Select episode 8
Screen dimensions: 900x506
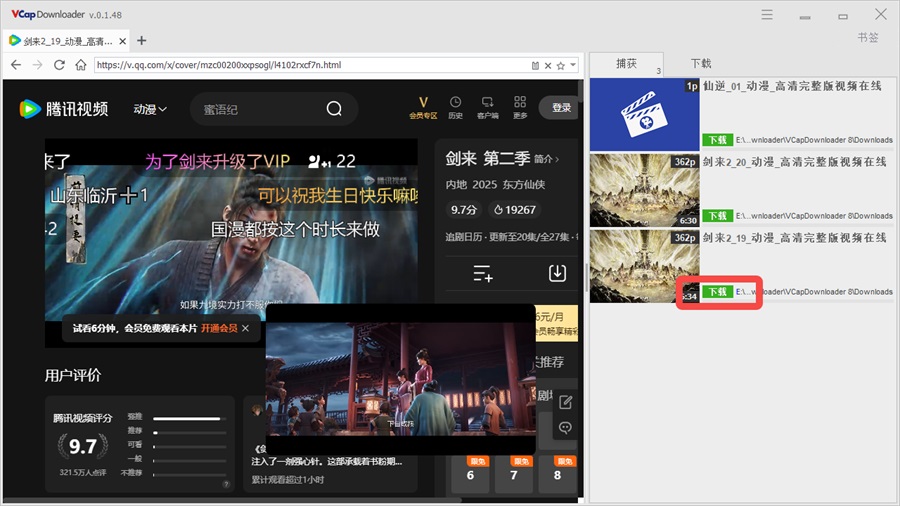[557, 474]
